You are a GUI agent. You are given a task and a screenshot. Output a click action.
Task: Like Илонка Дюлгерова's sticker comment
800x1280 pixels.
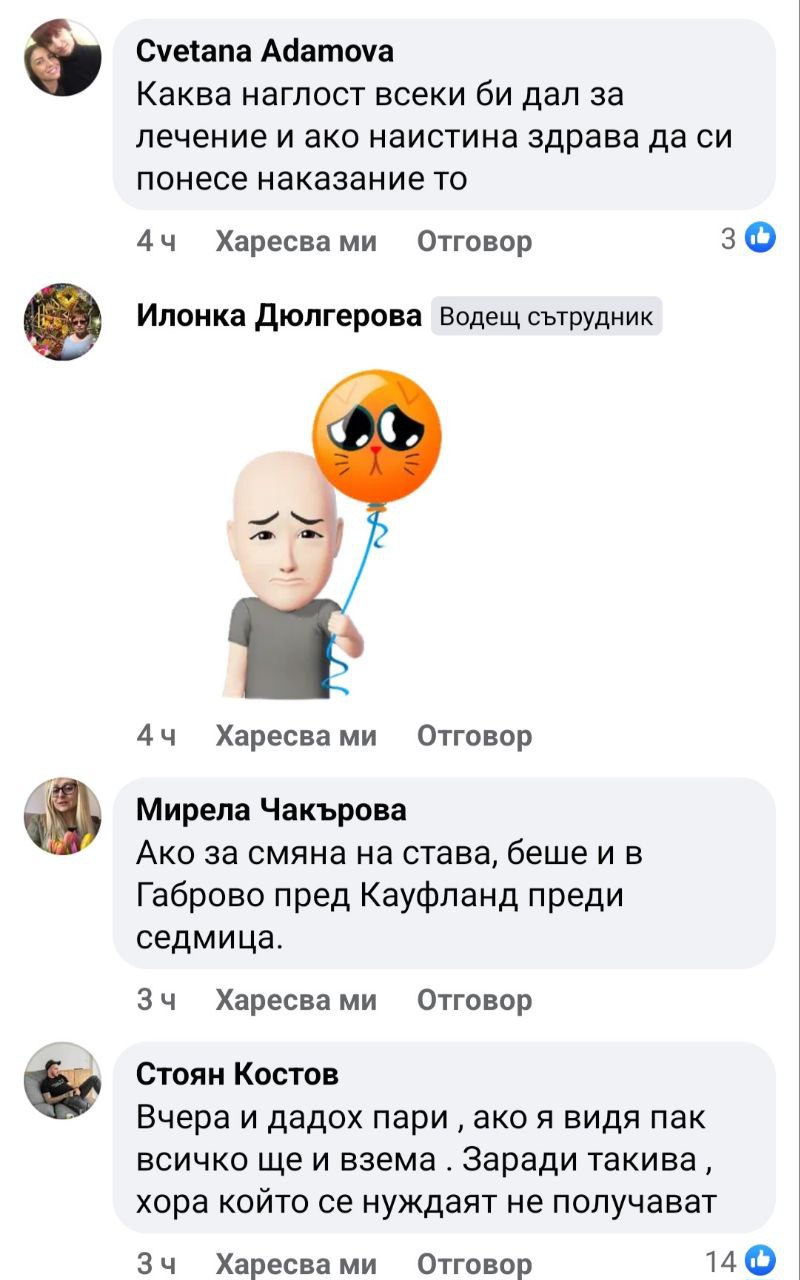point(296,736)
